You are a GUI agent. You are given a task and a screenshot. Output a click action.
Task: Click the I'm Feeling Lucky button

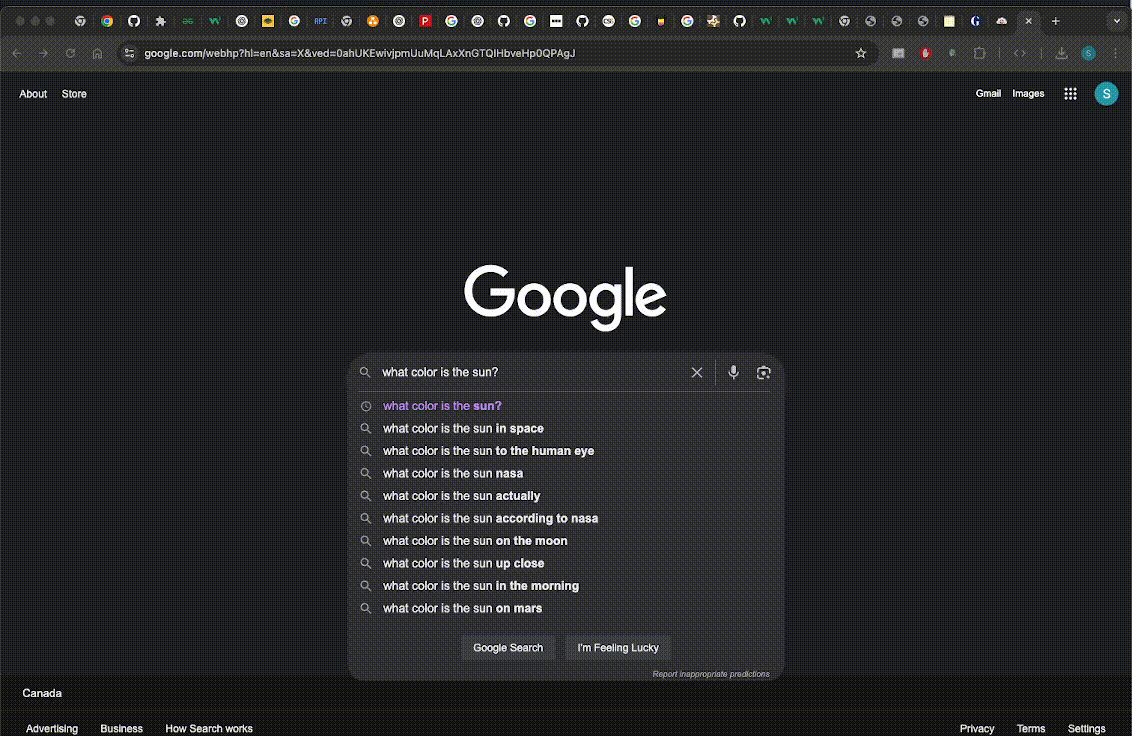(618, 648)
